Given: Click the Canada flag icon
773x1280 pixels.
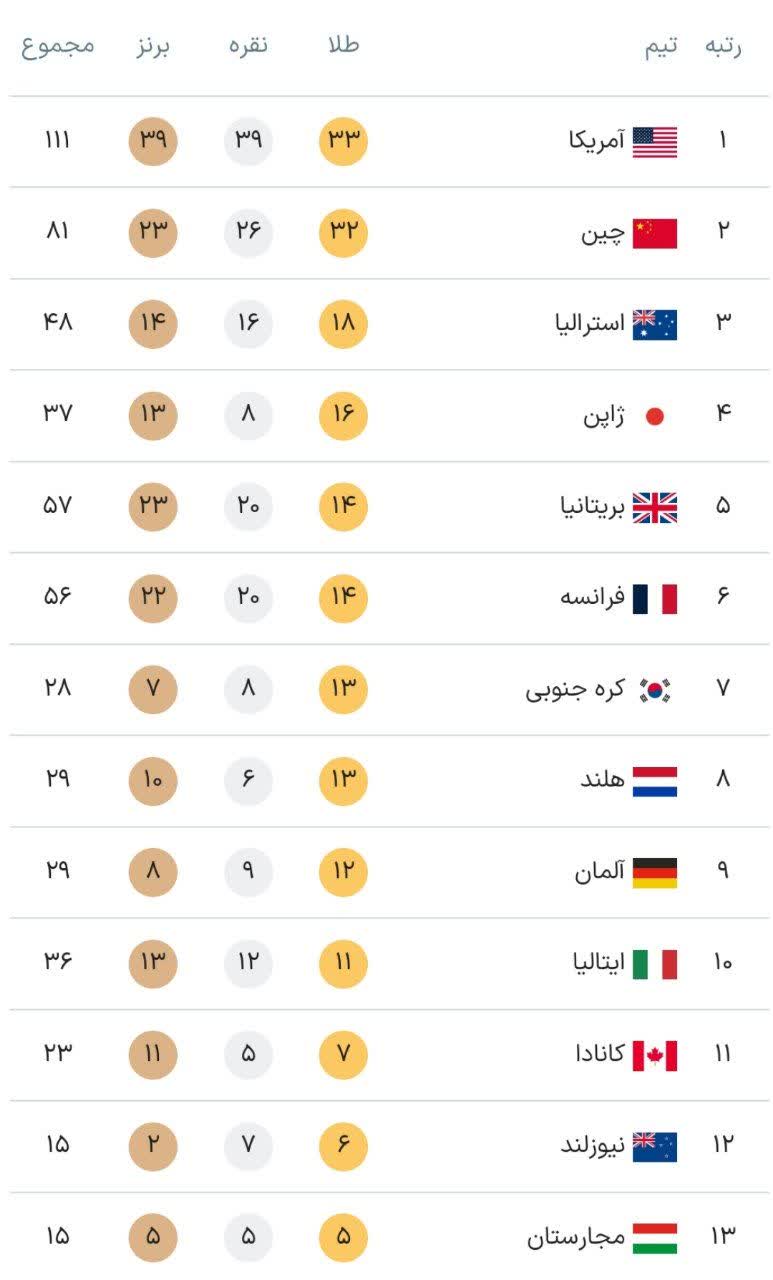Looking at the screenshot, I should [x=654, y=1055].
